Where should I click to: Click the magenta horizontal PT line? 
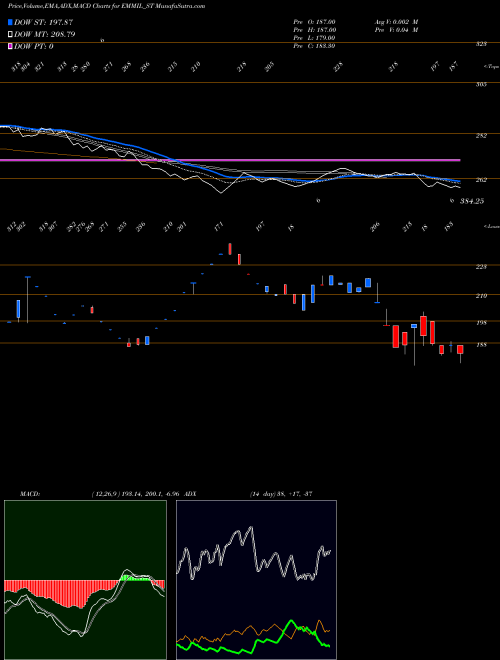(230, 160)
